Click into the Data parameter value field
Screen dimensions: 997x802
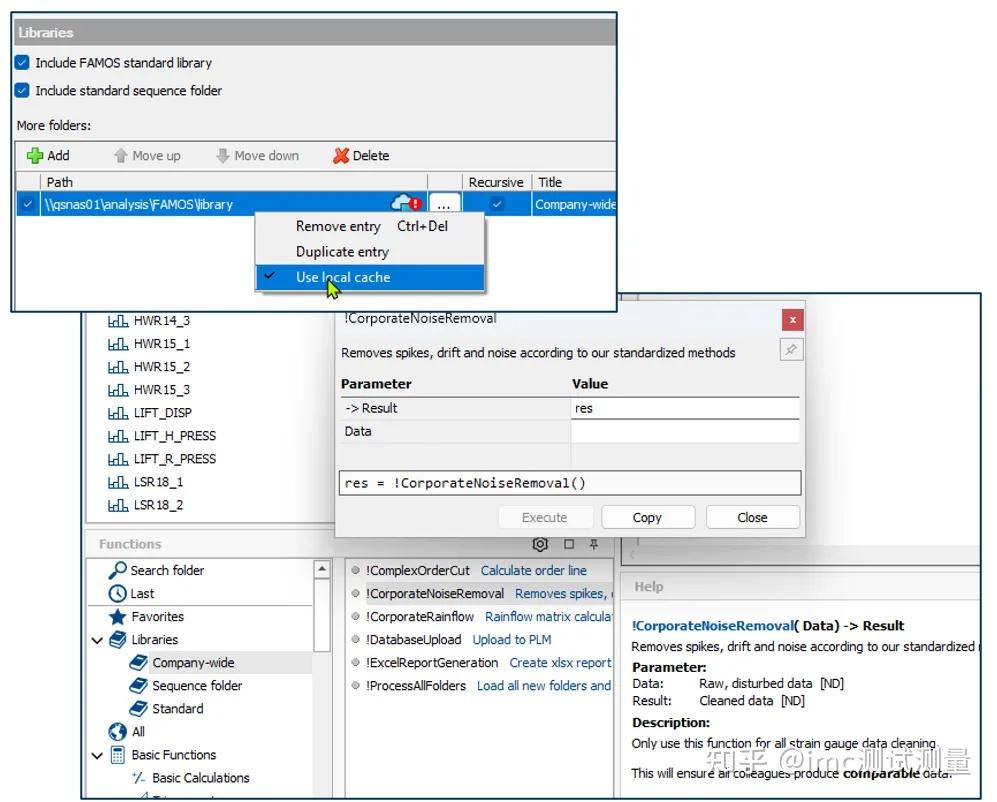click(x=685, y=431)
